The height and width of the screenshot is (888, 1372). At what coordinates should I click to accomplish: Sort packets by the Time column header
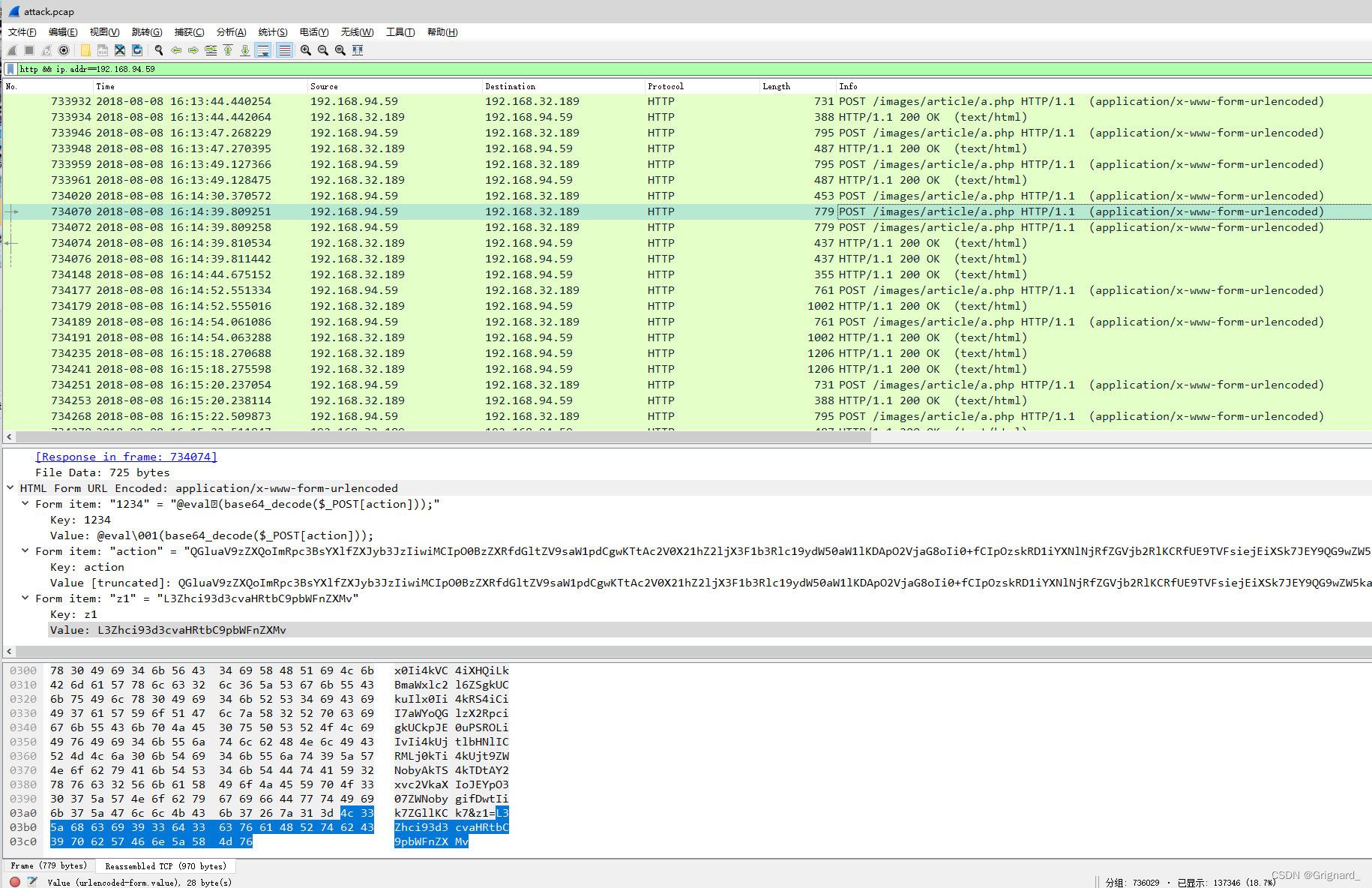pos(200,86)
